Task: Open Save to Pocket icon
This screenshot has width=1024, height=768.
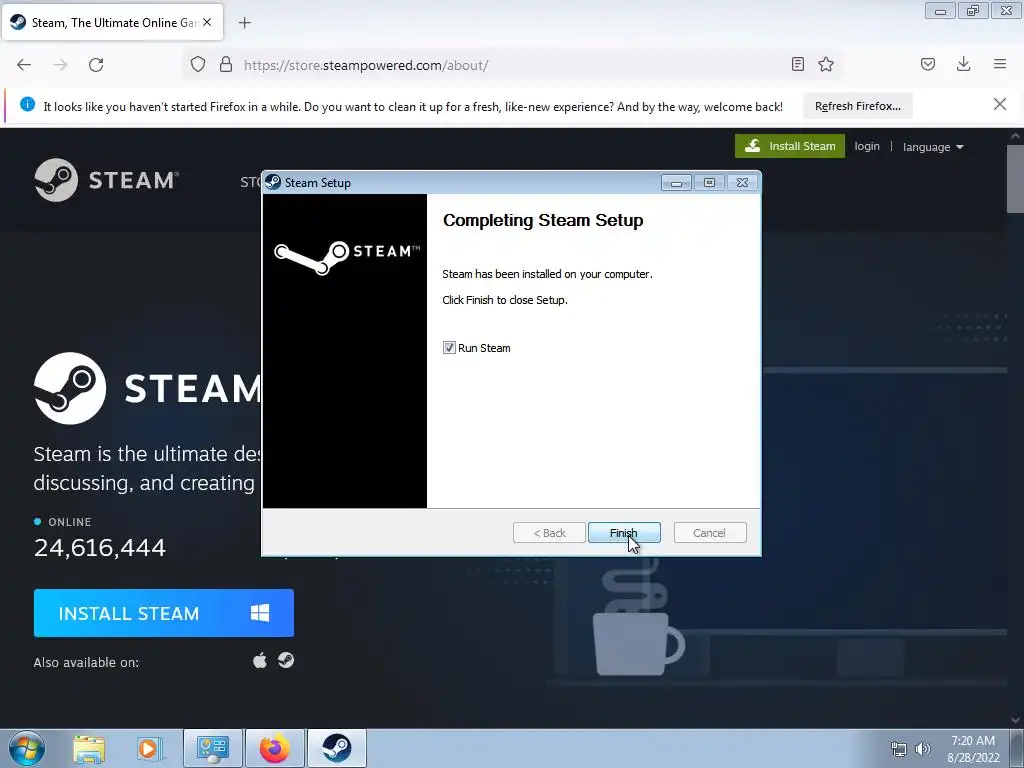Action: 928,64
